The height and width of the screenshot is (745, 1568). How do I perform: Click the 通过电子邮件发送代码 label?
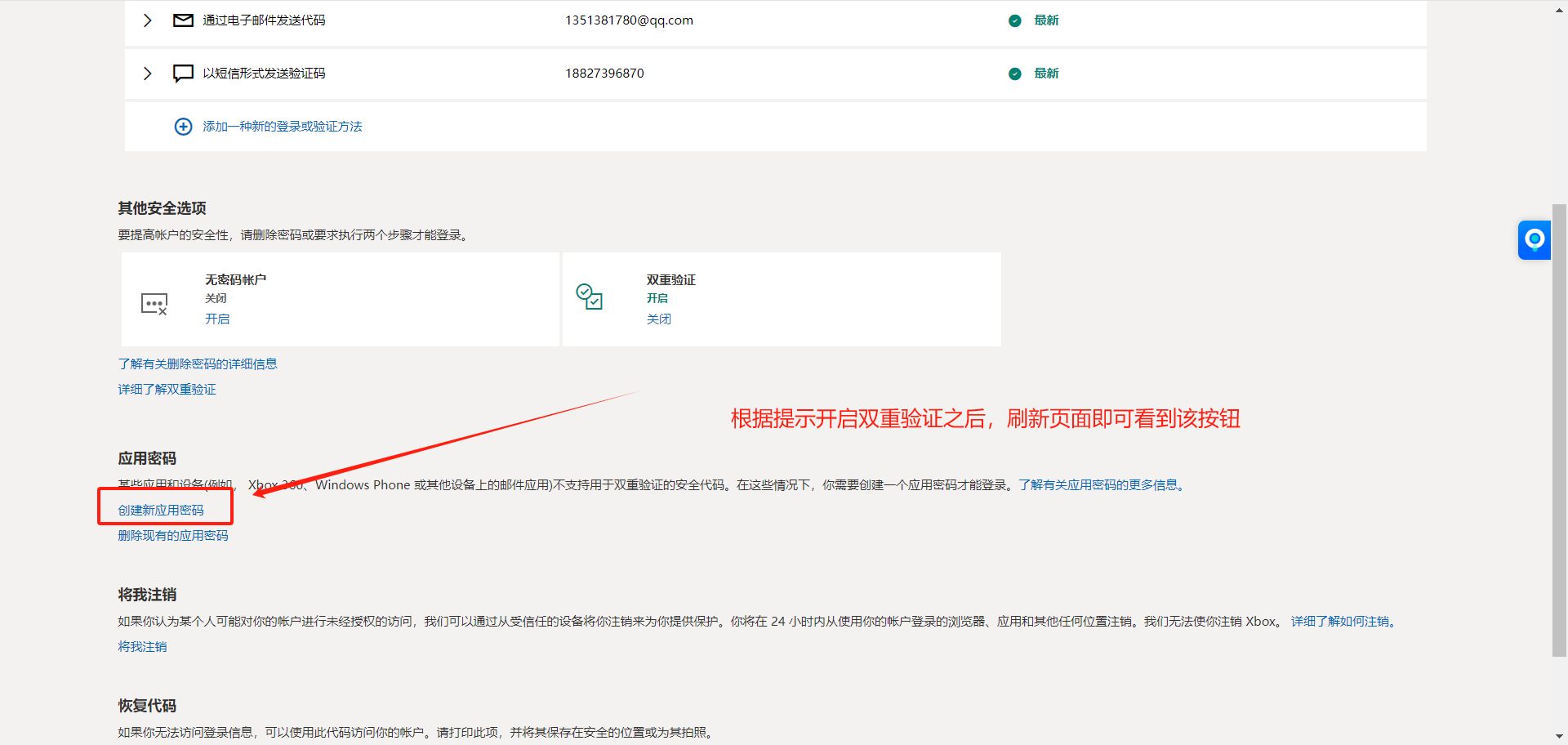click(264, 20)
